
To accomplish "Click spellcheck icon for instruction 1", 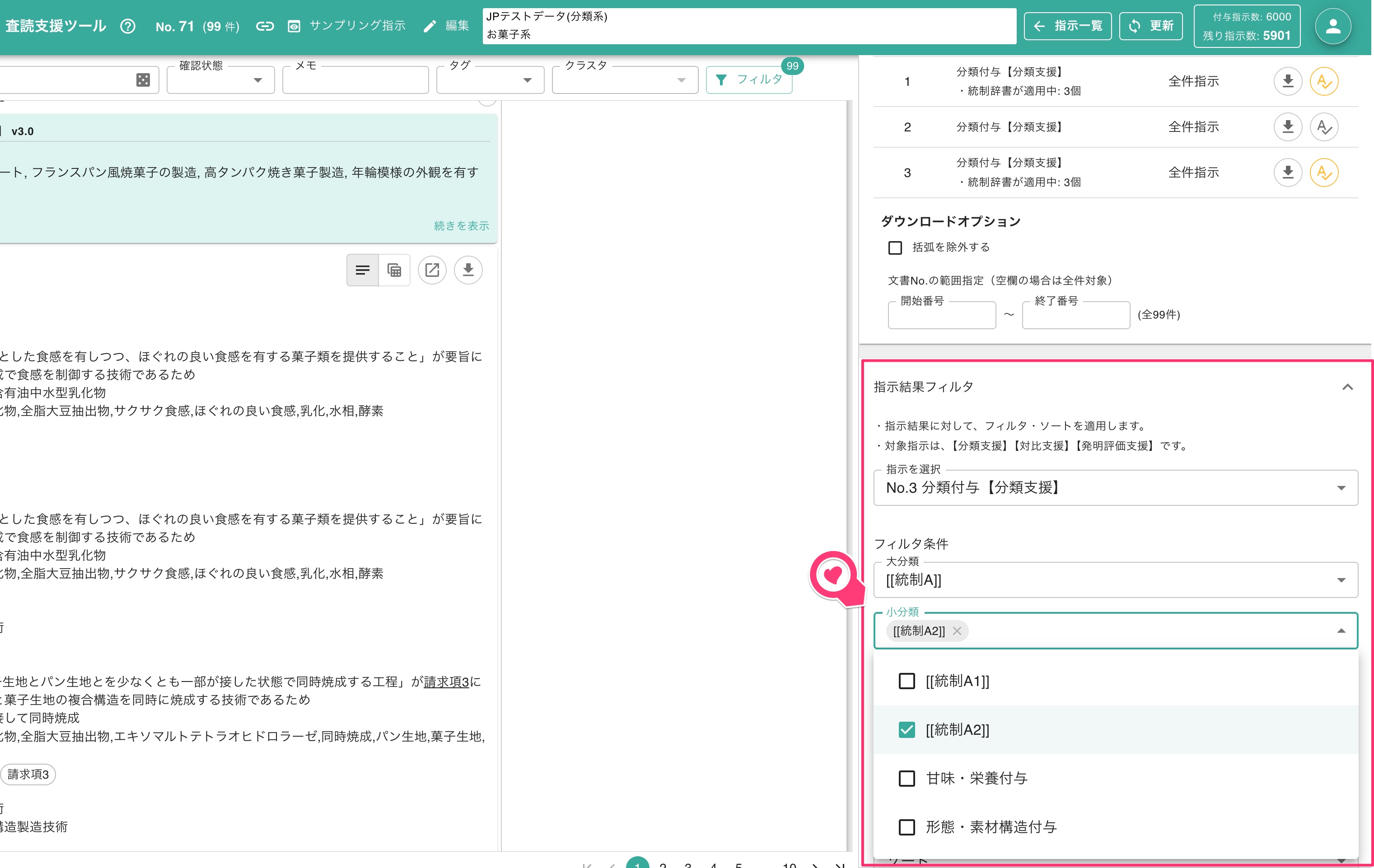I will coord(1324,81).
